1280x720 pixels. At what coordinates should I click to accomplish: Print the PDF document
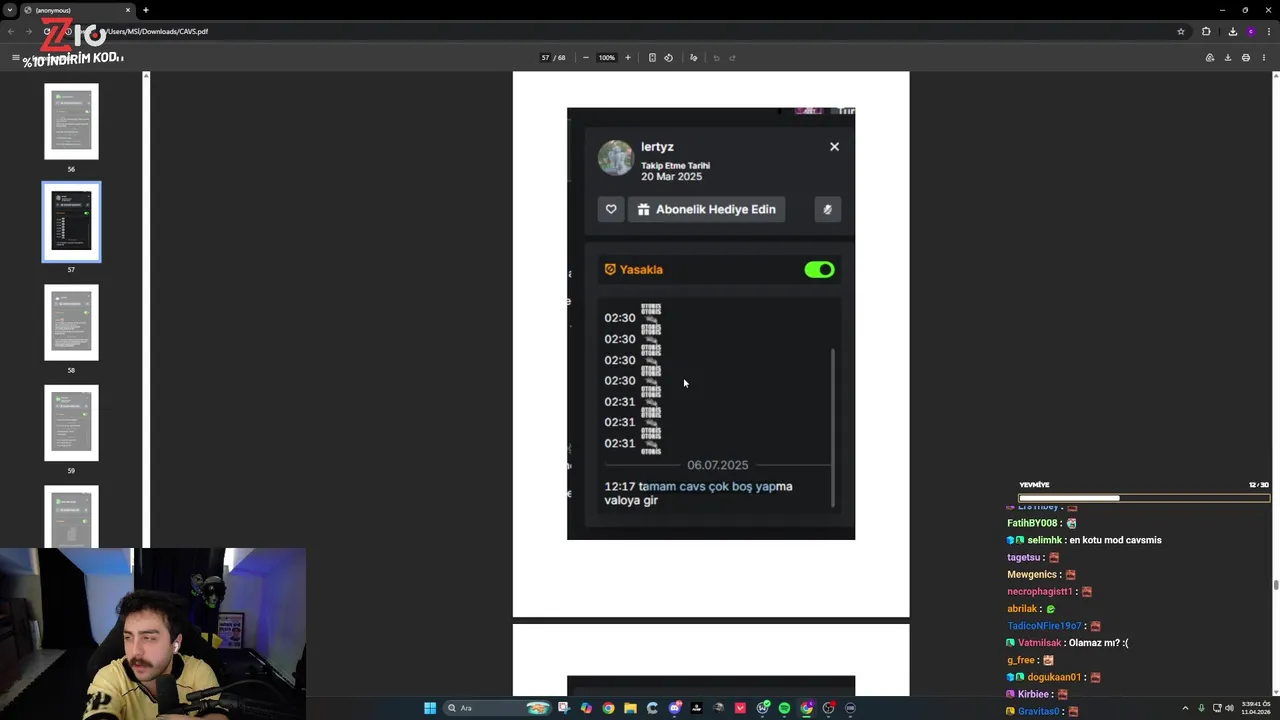point(1246,58)
